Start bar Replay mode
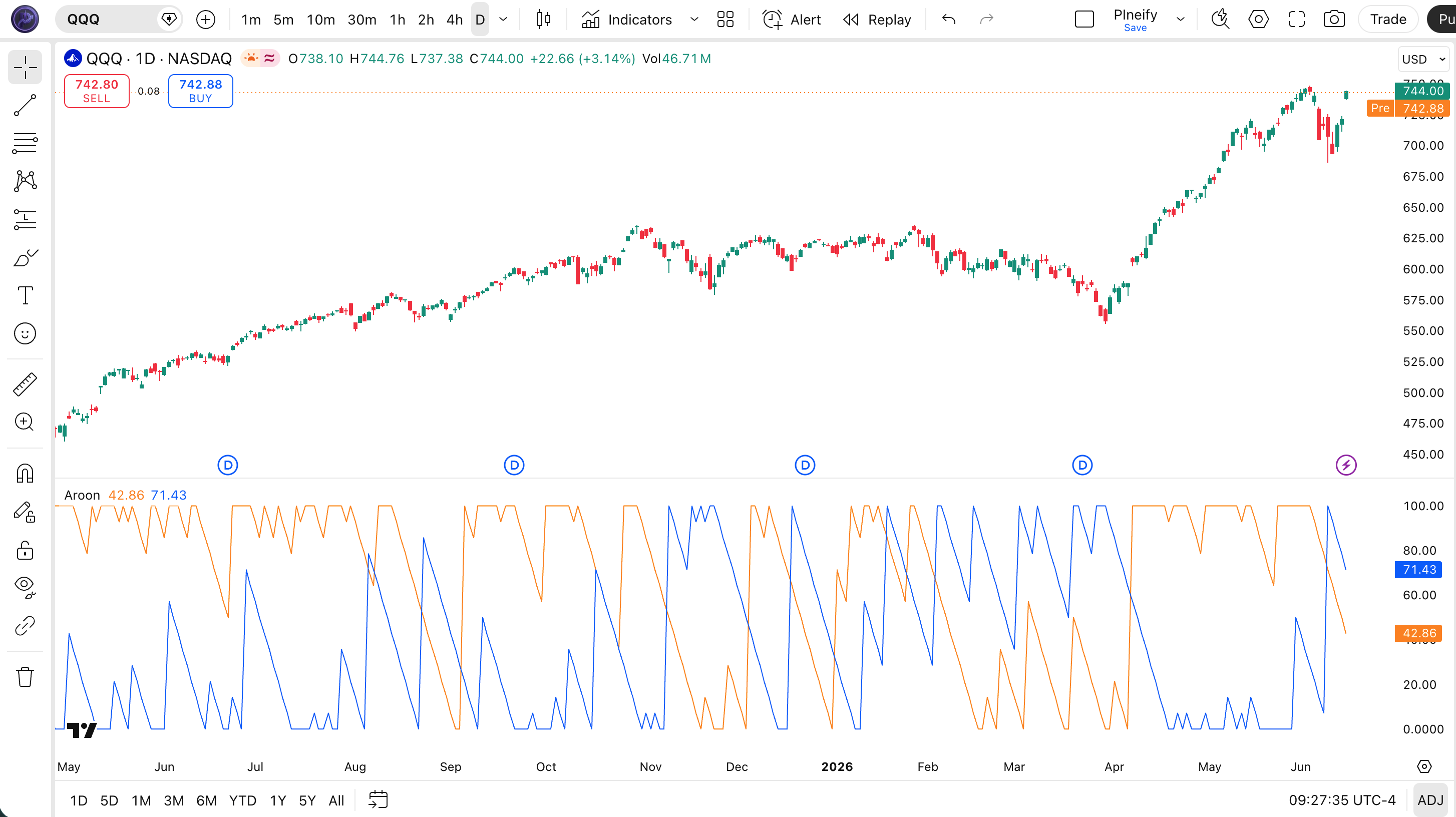The width and height of the screenshot is (1456, 817). click(877, 20)
